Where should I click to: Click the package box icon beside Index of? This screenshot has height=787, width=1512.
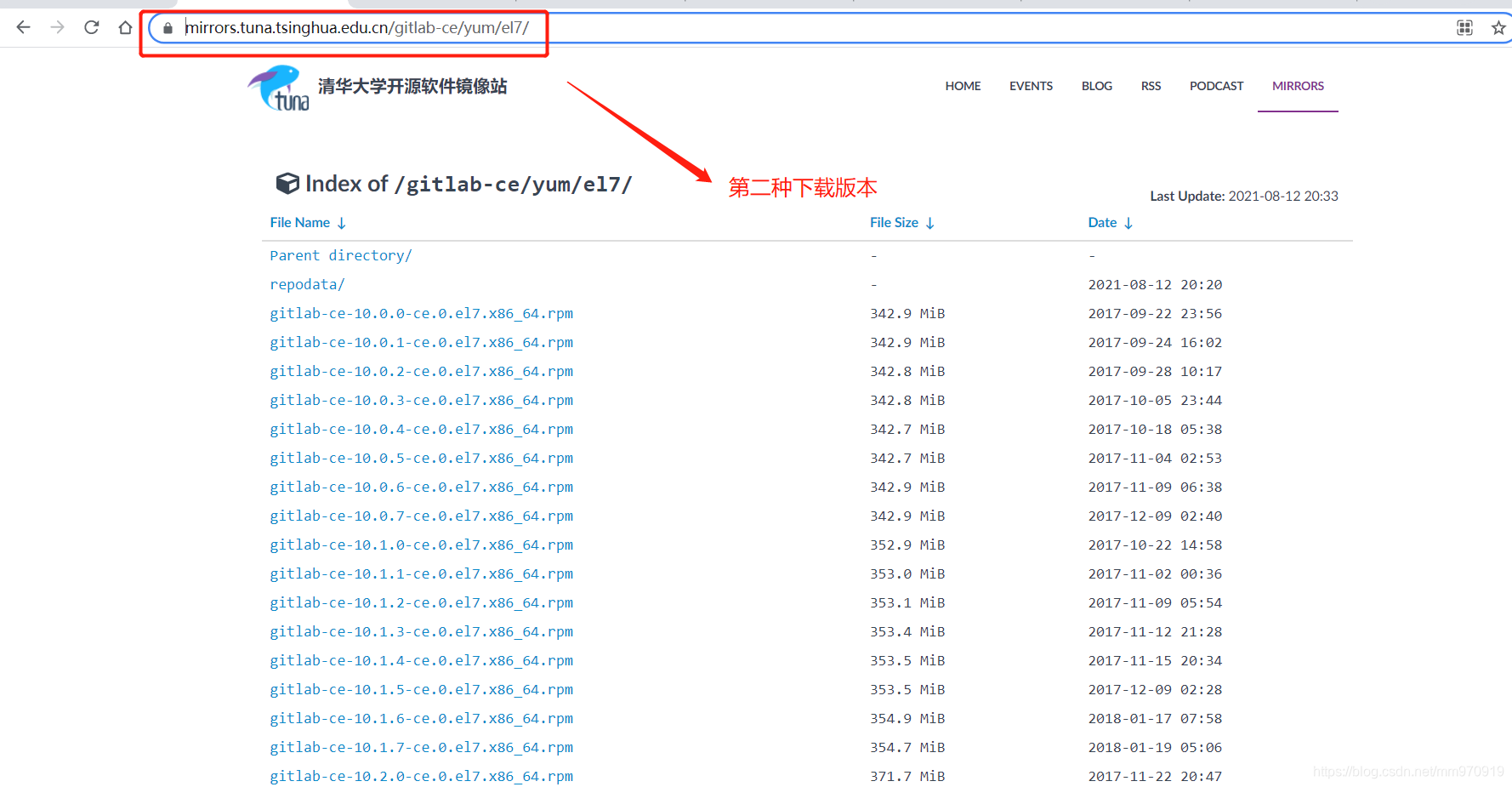[287, 183]
